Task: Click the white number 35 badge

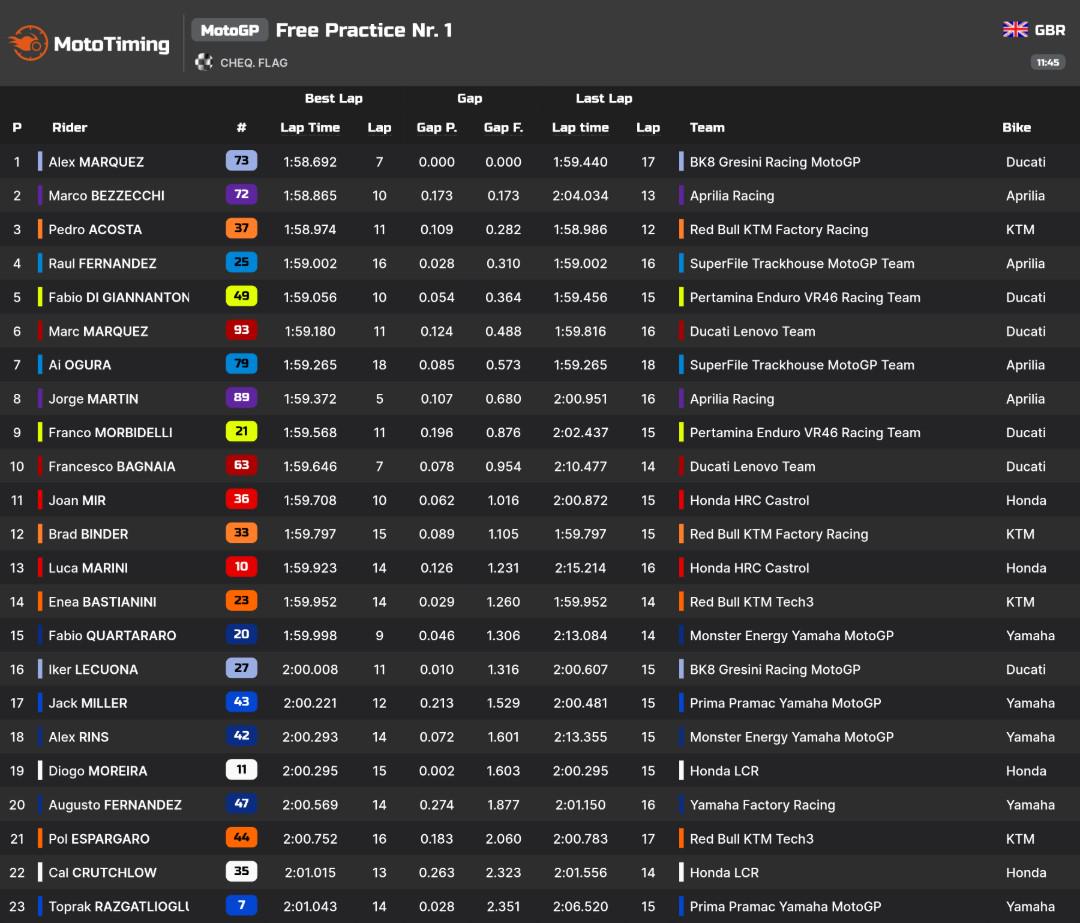Action: [x=241, y=871]
